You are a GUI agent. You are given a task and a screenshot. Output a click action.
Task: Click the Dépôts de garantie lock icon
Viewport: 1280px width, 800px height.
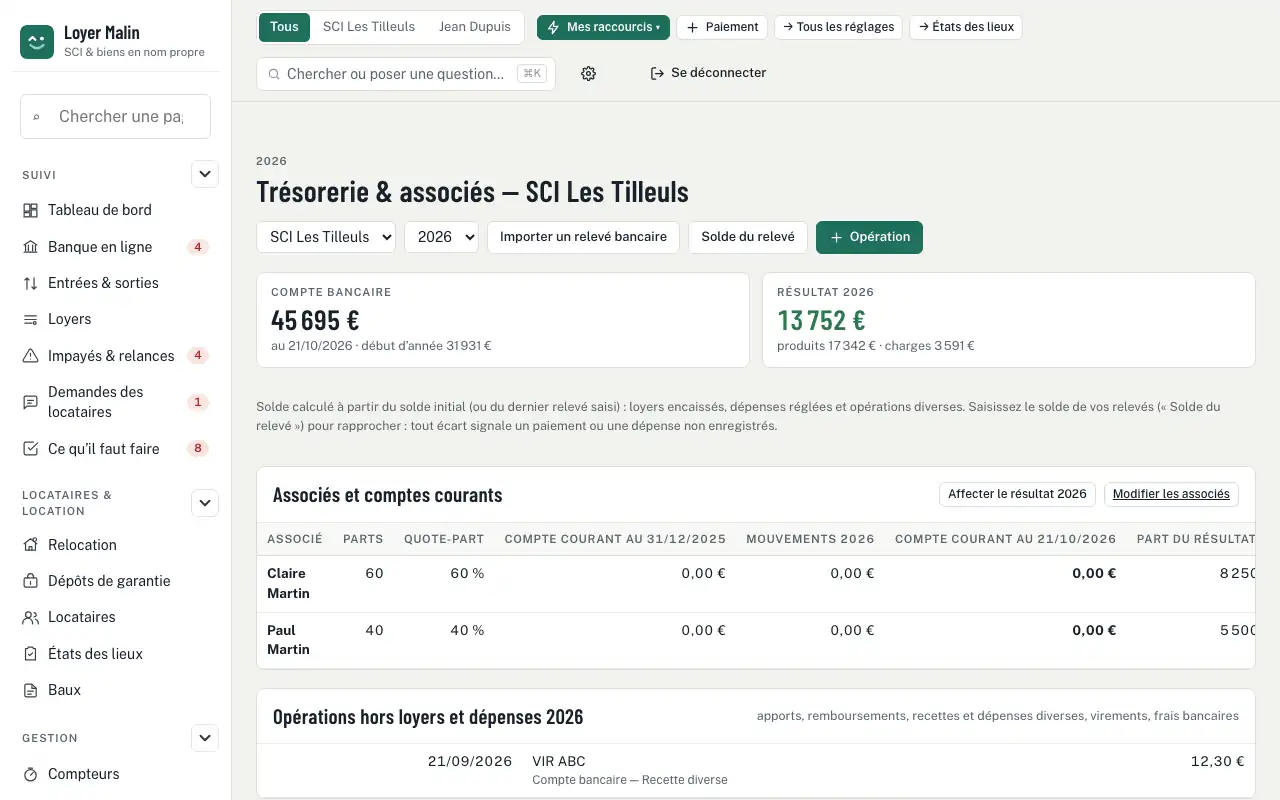tap(30, 581)
